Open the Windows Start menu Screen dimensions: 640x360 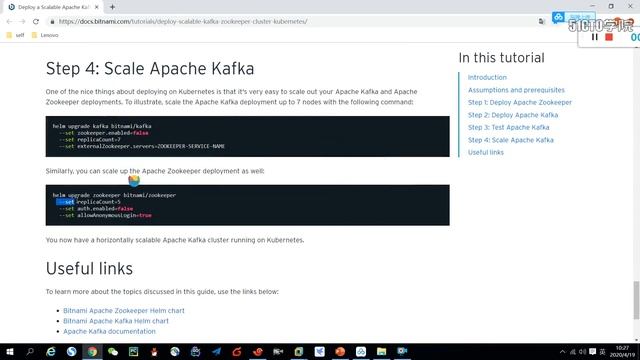[10, 351]
